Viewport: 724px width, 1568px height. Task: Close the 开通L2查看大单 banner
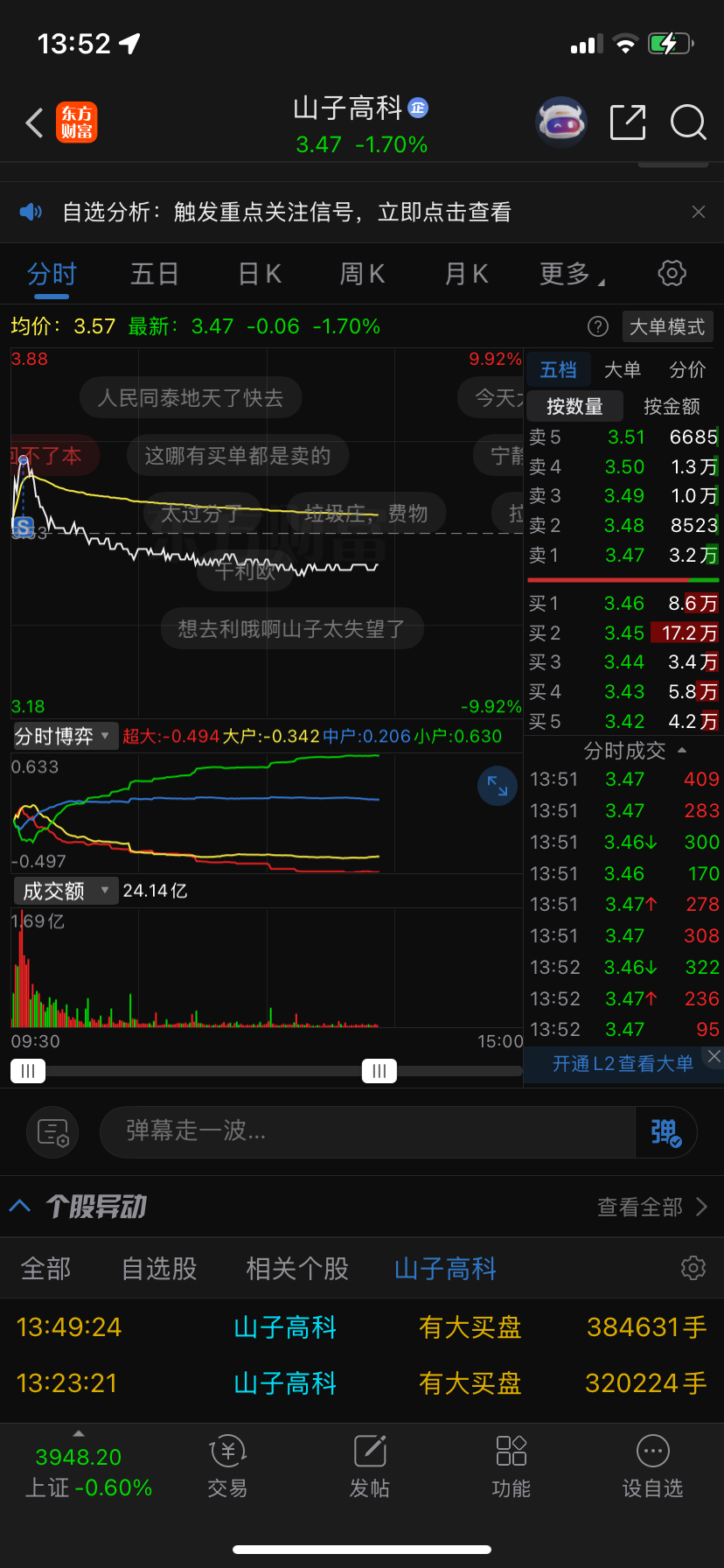coord(714,1056)
